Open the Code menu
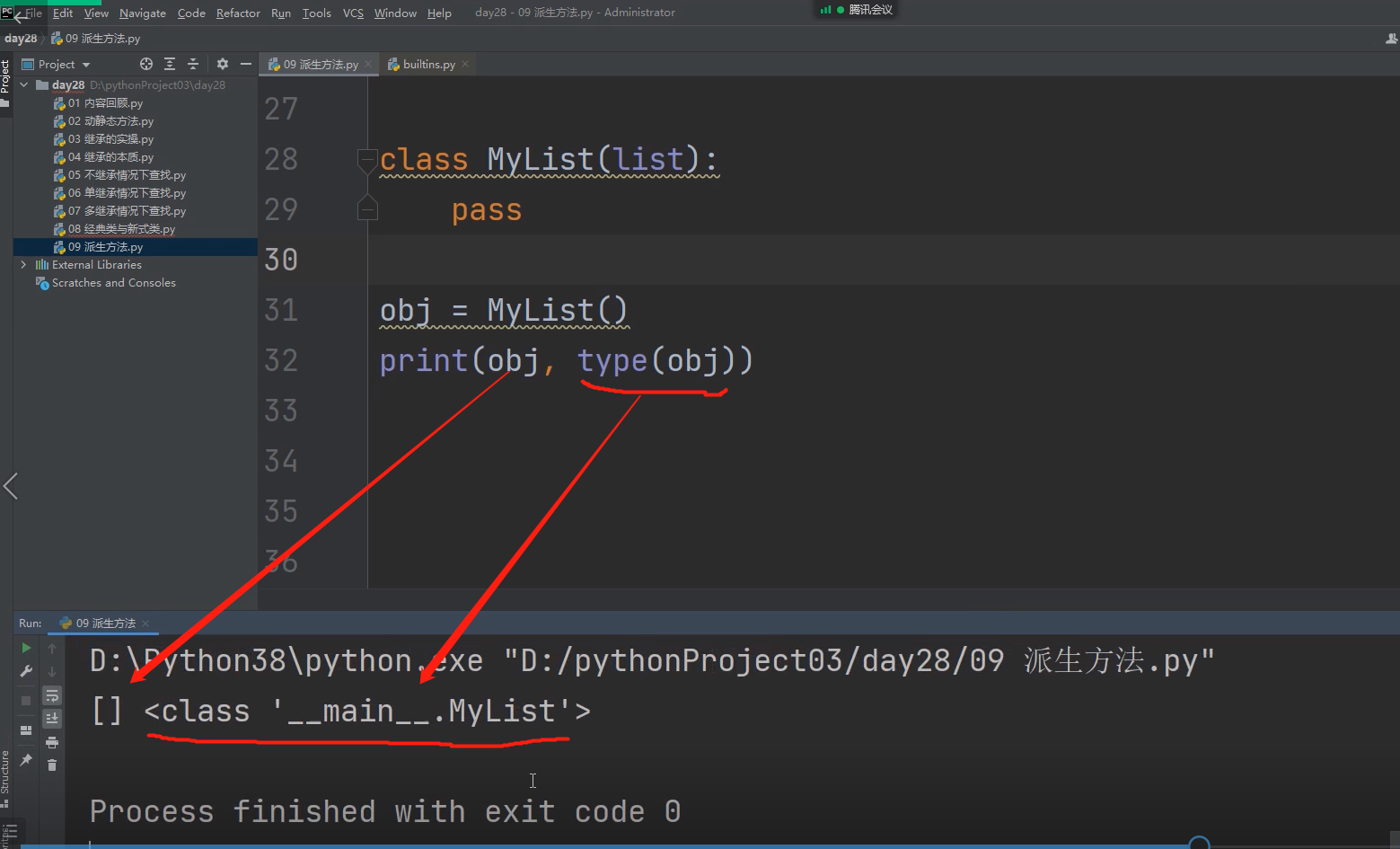 (191, 13)
